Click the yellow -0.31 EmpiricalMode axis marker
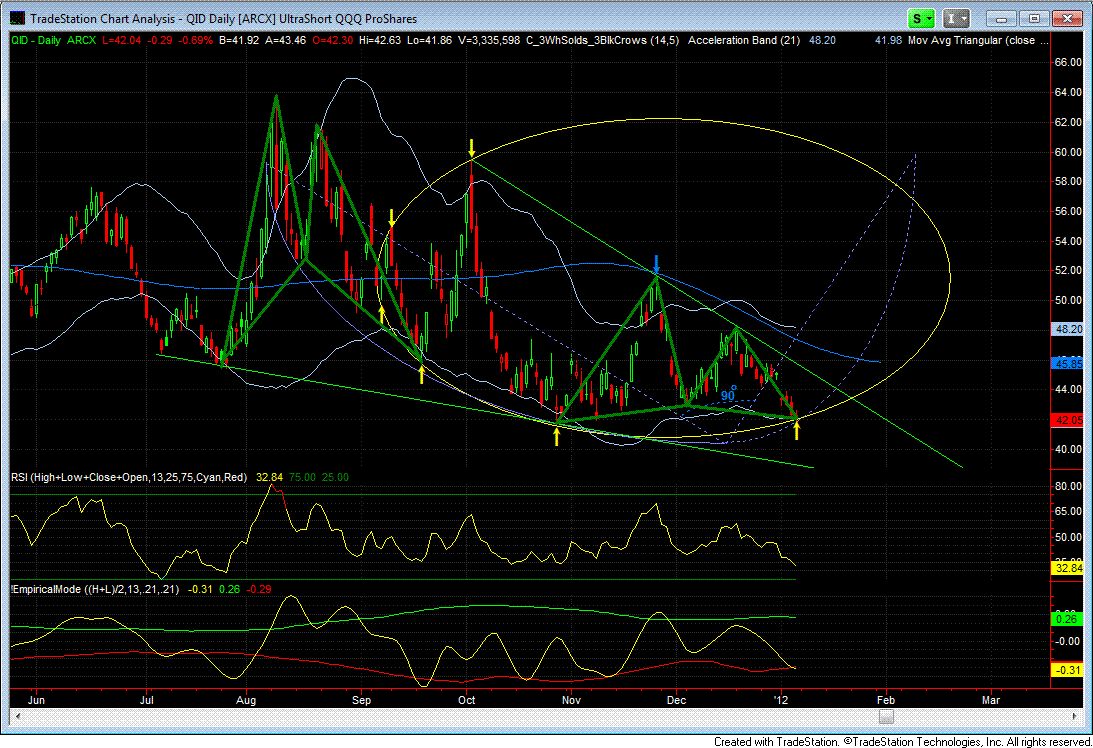 (x=1068, y=670)
